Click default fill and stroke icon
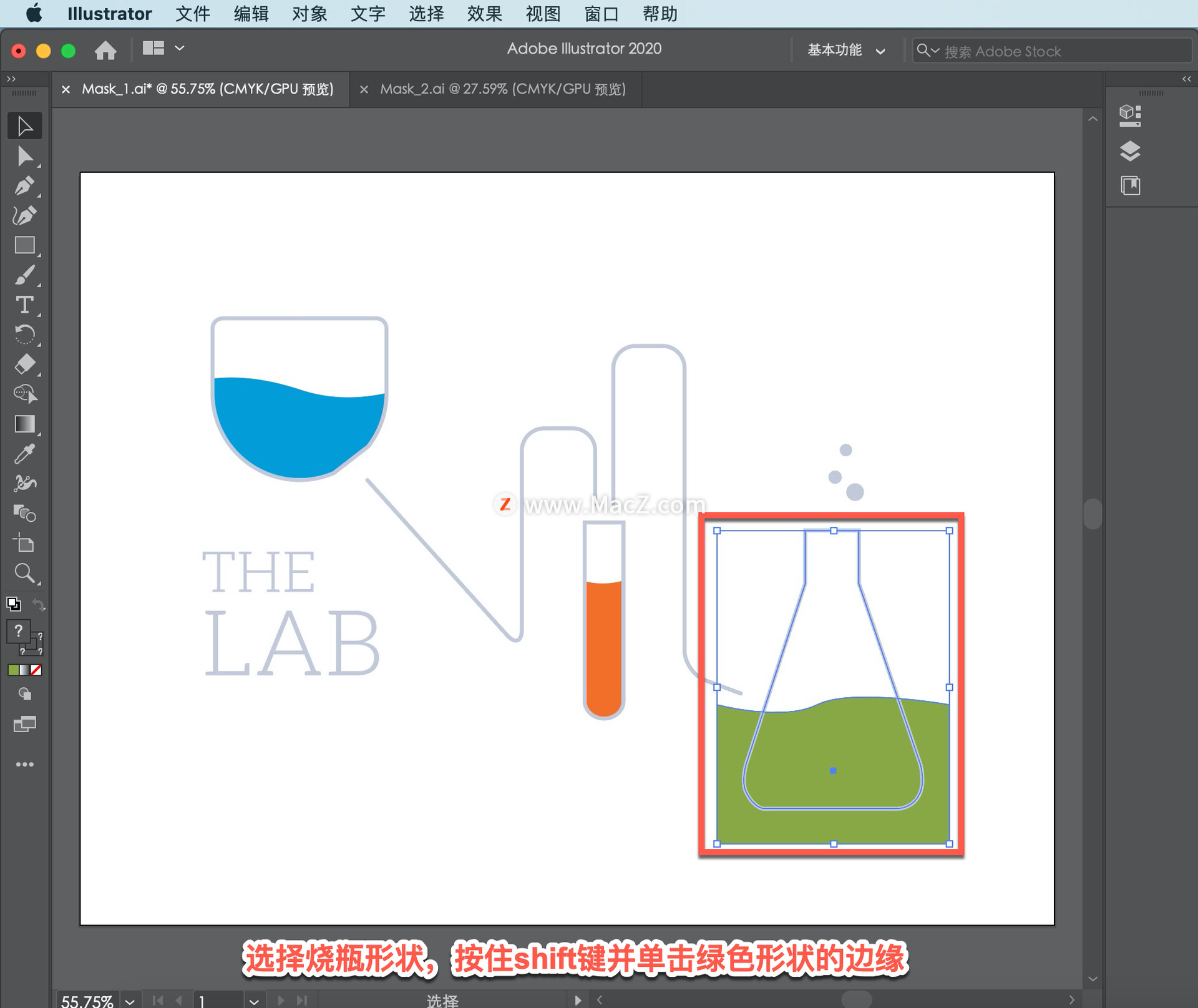The image size is (1198, 1008). point(13,604)
